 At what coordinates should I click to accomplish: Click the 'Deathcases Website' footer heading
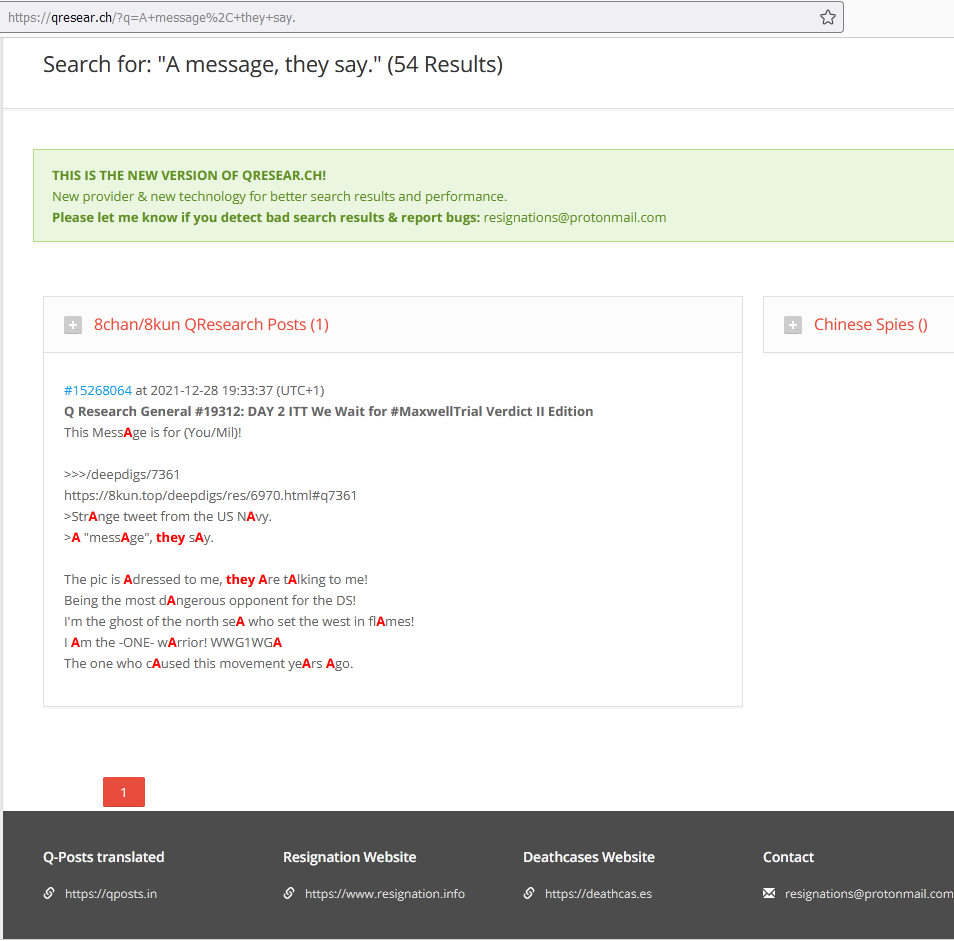point(588,857)
